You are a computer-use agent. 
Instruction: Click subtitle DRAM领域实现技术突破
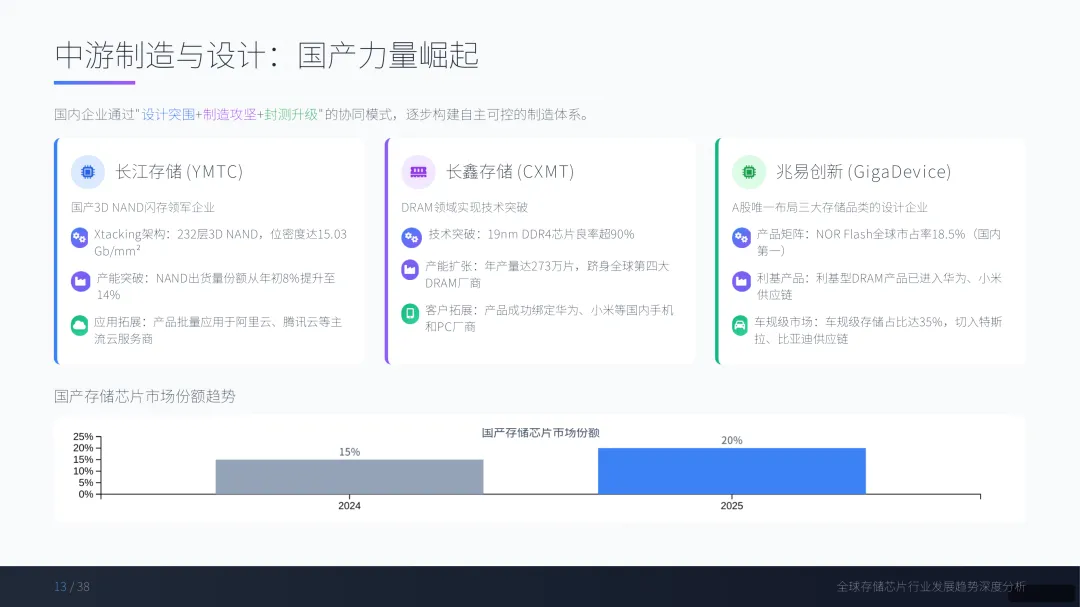[464, 207]
